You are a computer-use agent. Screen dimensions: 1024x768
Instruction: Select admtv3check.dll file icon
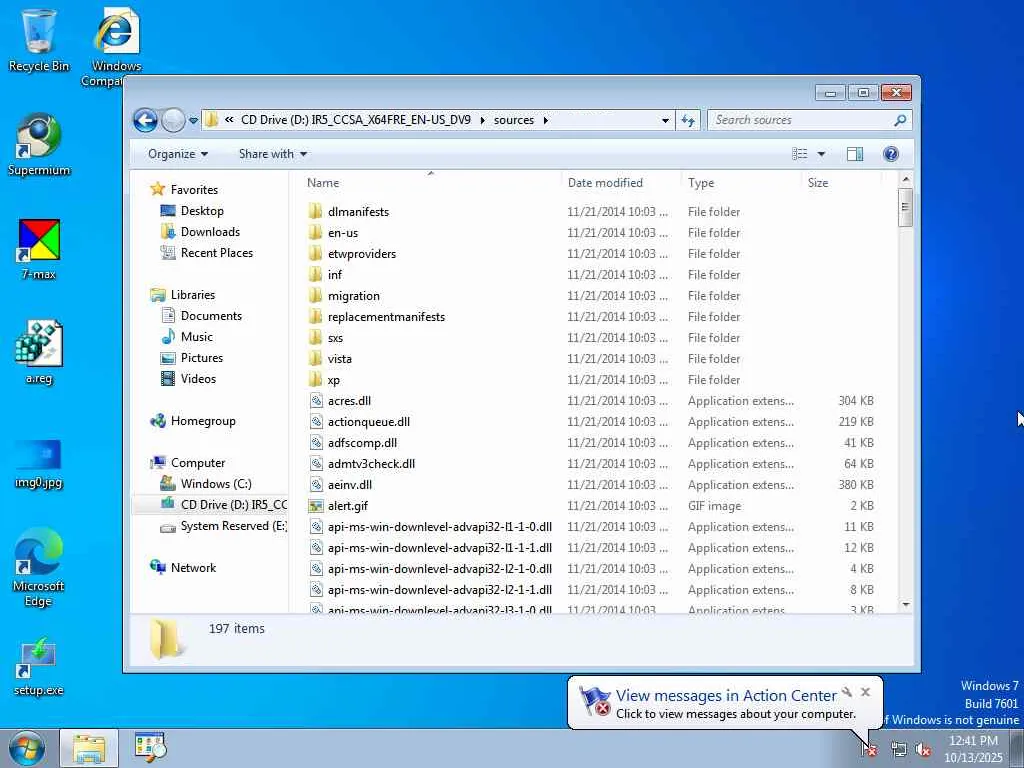316,464
